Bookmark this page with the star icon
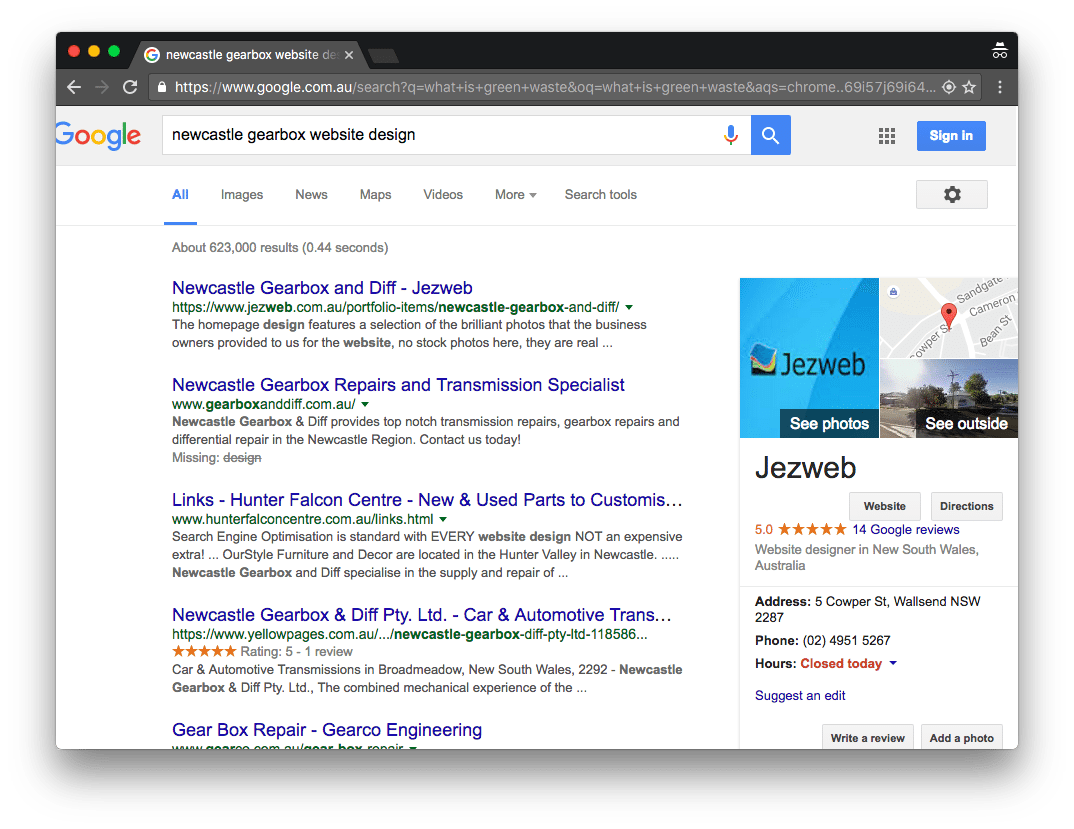Image resolution: width=1074 pixels, height=829 pixels. (969, 87)
